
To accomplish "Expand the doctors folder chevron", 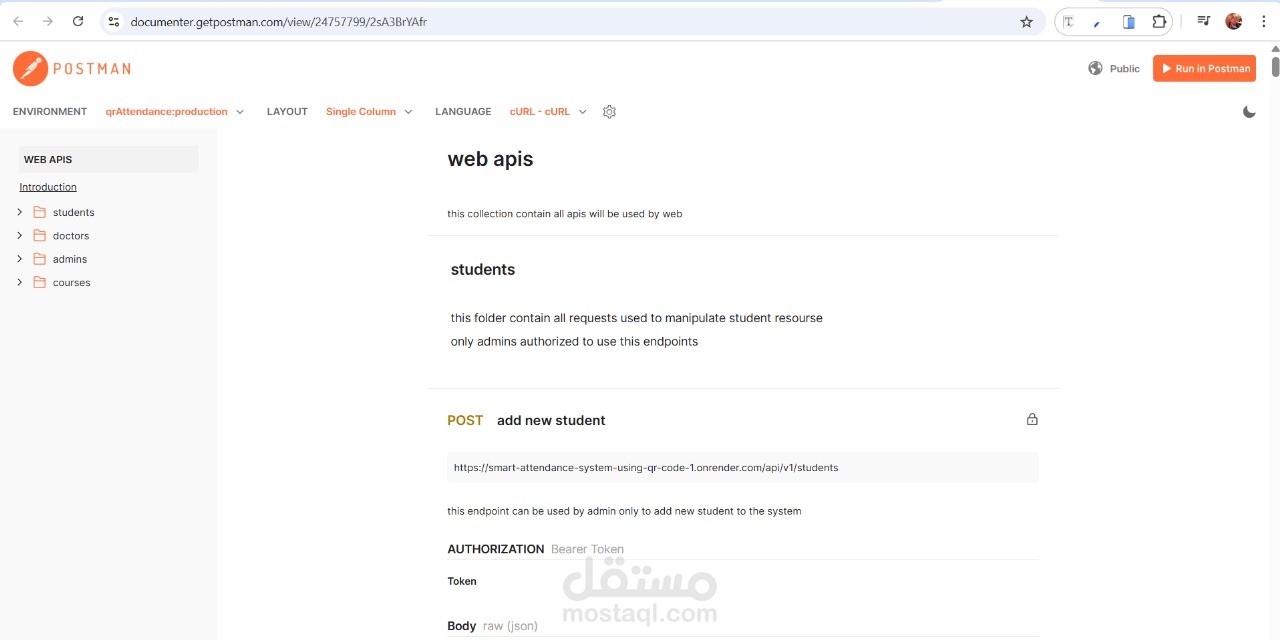I will [x=19, y=235].
